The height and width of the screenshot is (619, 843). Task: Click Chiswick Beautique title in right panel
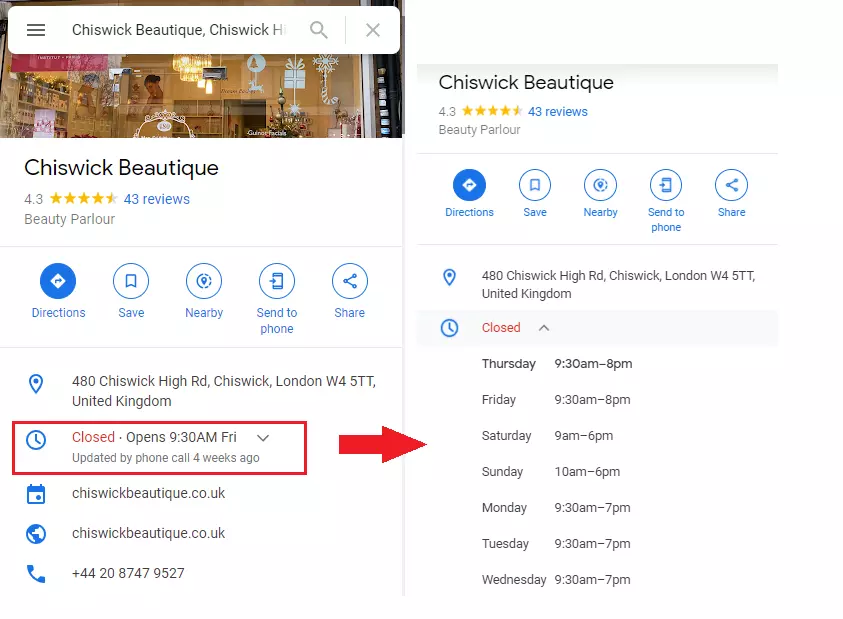pyautogui.click(x=526, y=83)
